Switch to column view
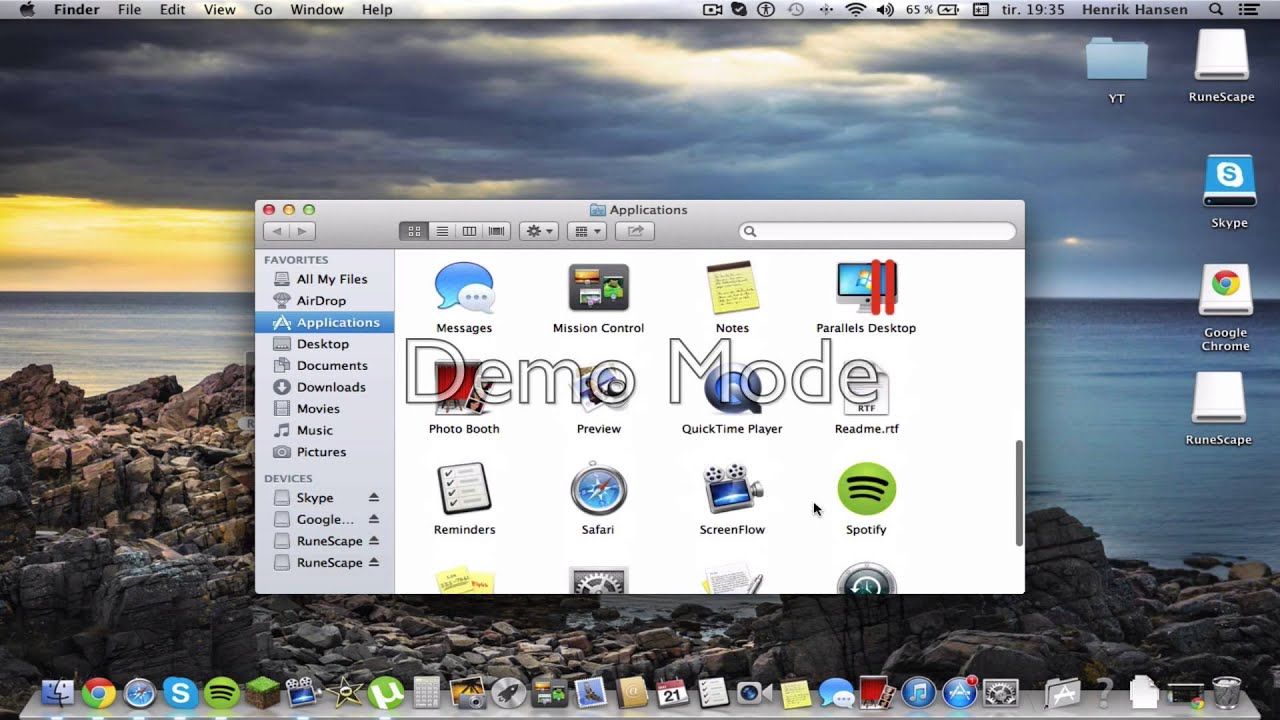1280x720 pixels. pyautogui.click(x=469, y=231)
